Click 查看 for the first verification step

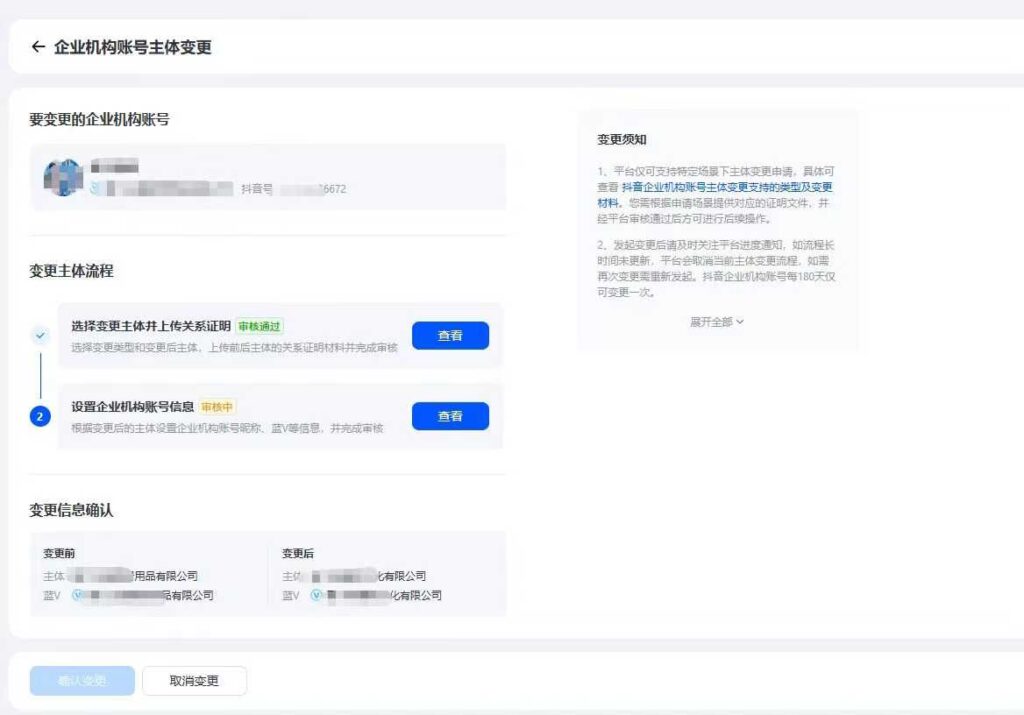pyautogui.click(x=450, y=335)
